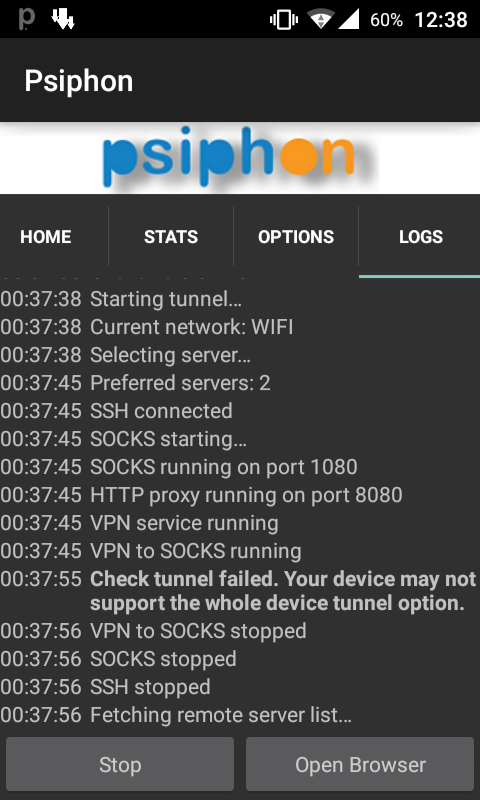Stop the tunnel with Stop button

pos(120,764)
